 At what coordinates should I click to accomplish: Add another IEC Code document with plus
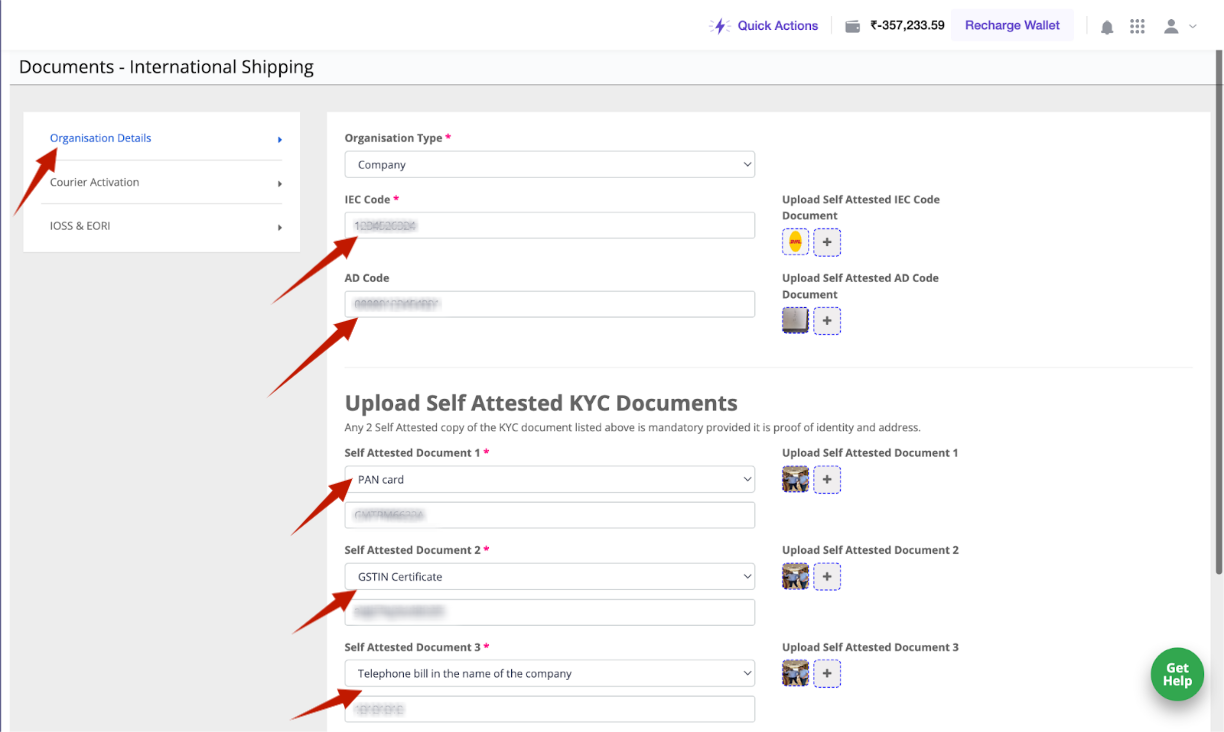[x=827, y=242]
